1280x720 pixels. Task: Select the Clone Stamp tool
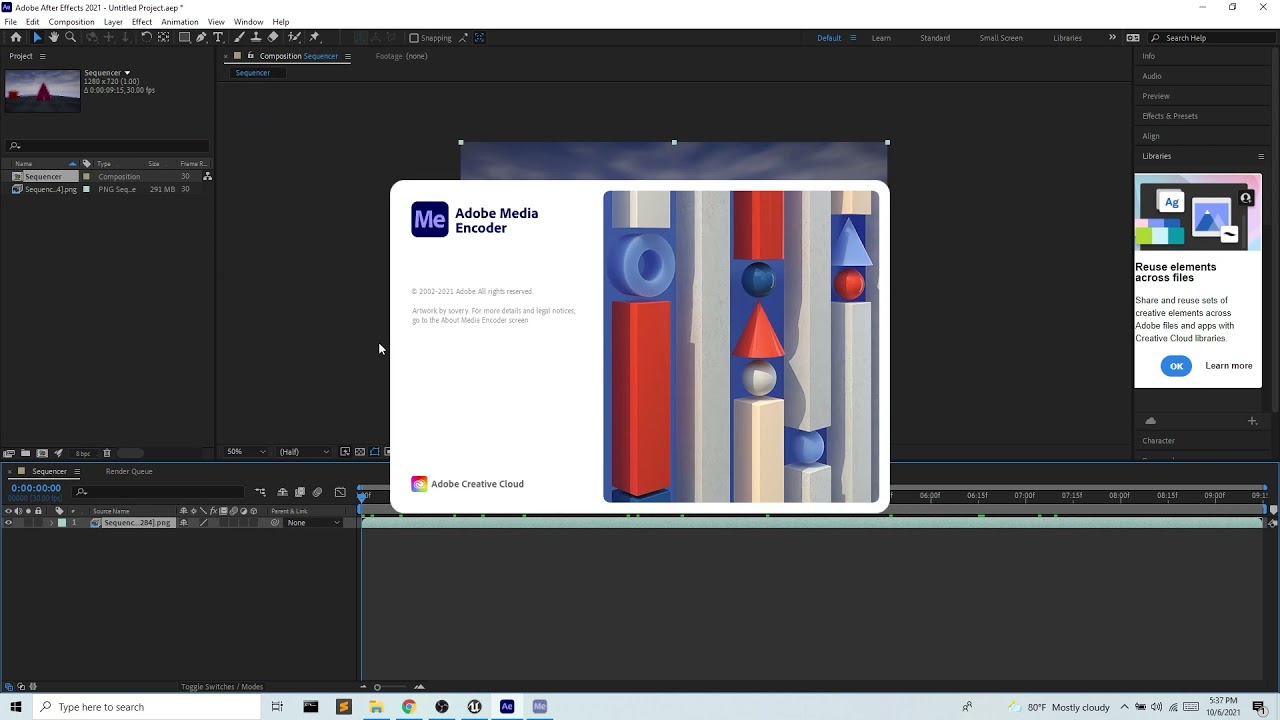[256, 37]
